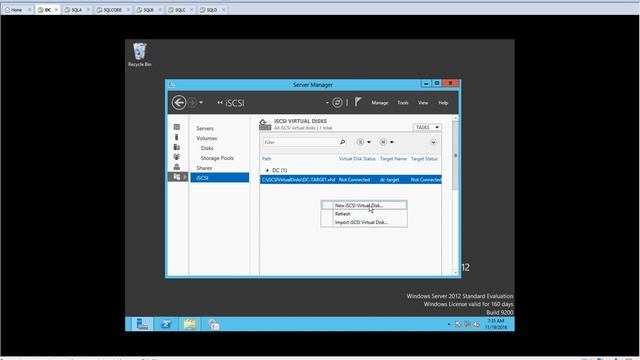Open Shares in the storage navigation
Screen dimensions: 640x360
[204, 168]
